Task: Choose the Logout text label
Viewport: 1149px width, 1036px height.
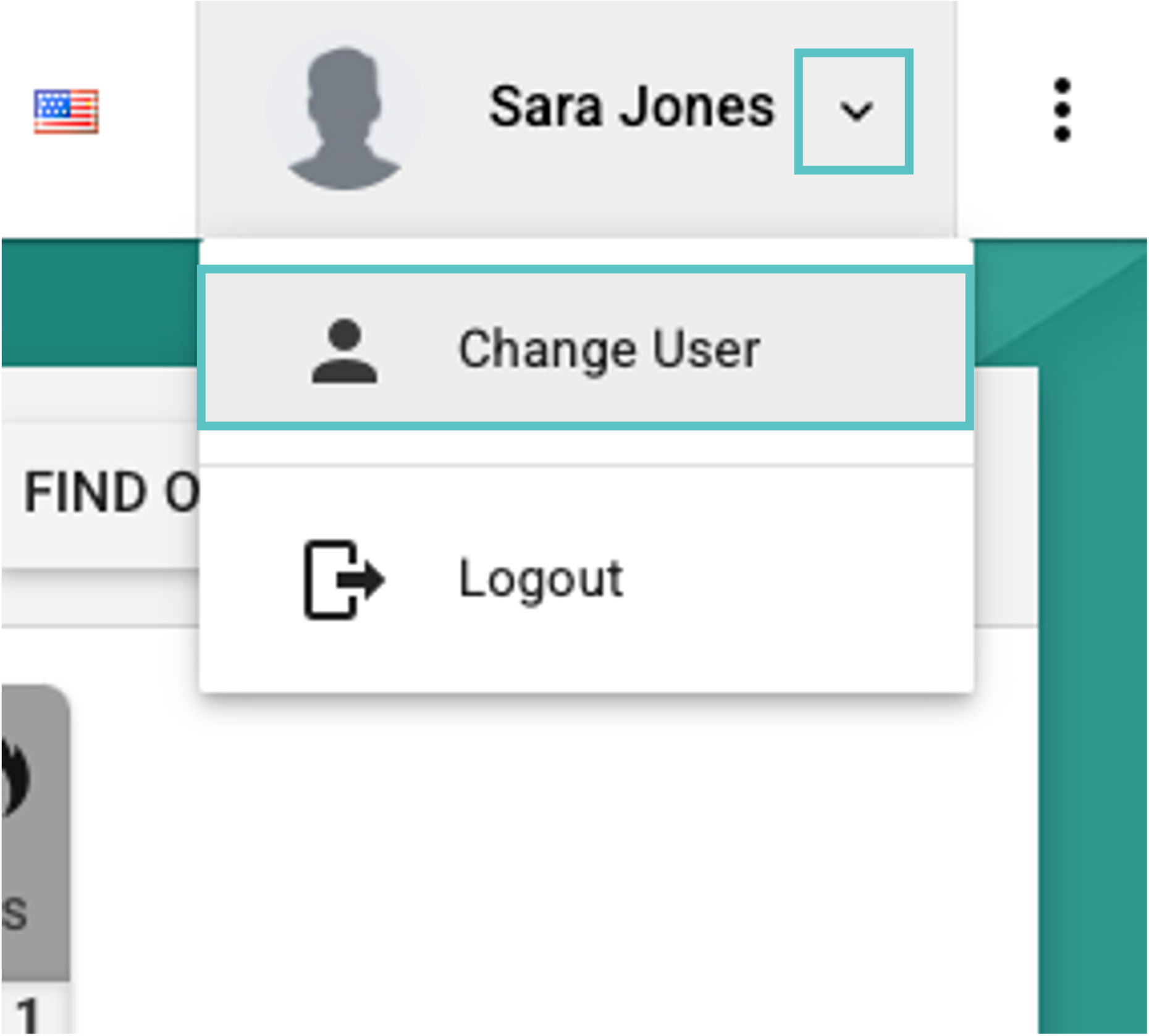Action: pyautogui.click(x=541, y=579)
